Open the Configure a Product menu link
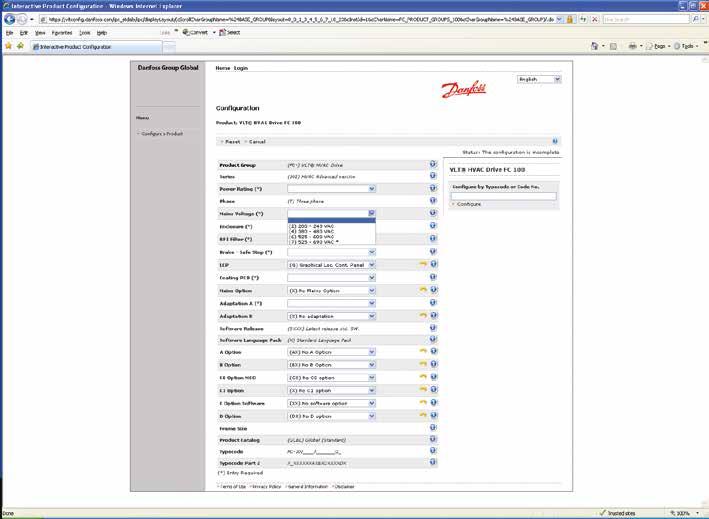 tap(162, 134)
